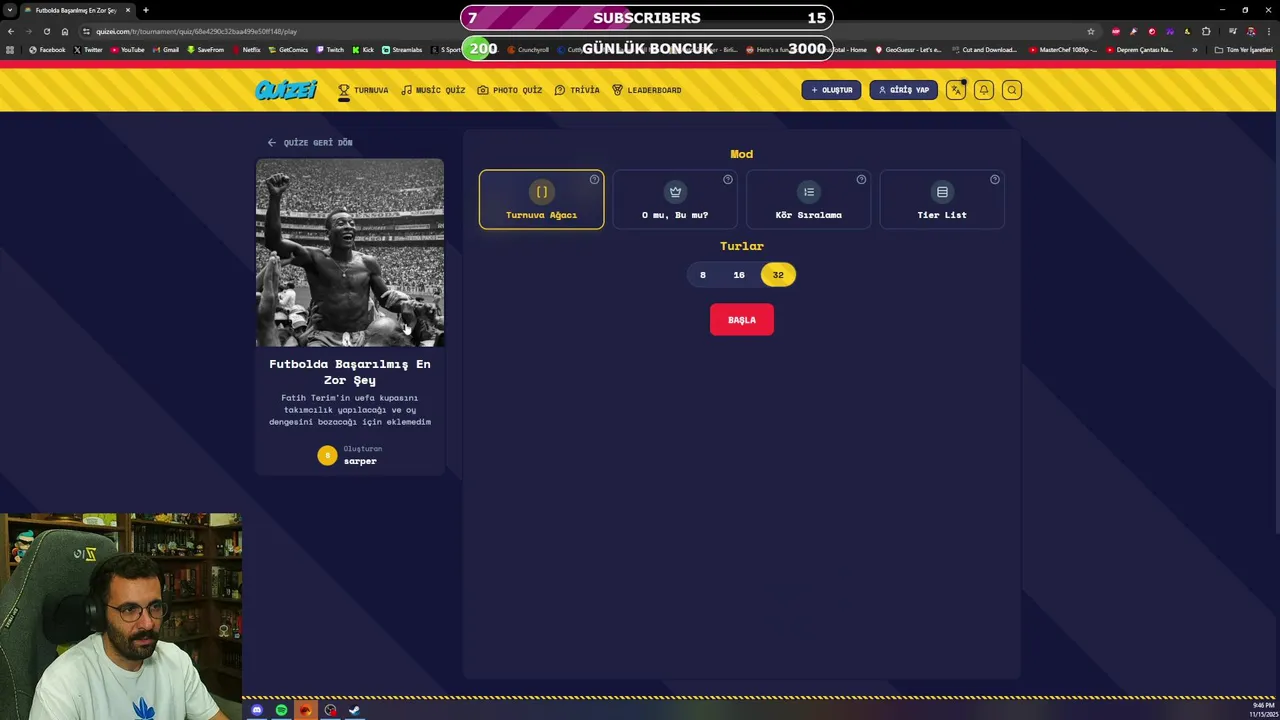Image resolution: width=1280 pixels, height=720 pixels.
Task: Open the Chrome three-dot menu
Action: pos(1269,31)
